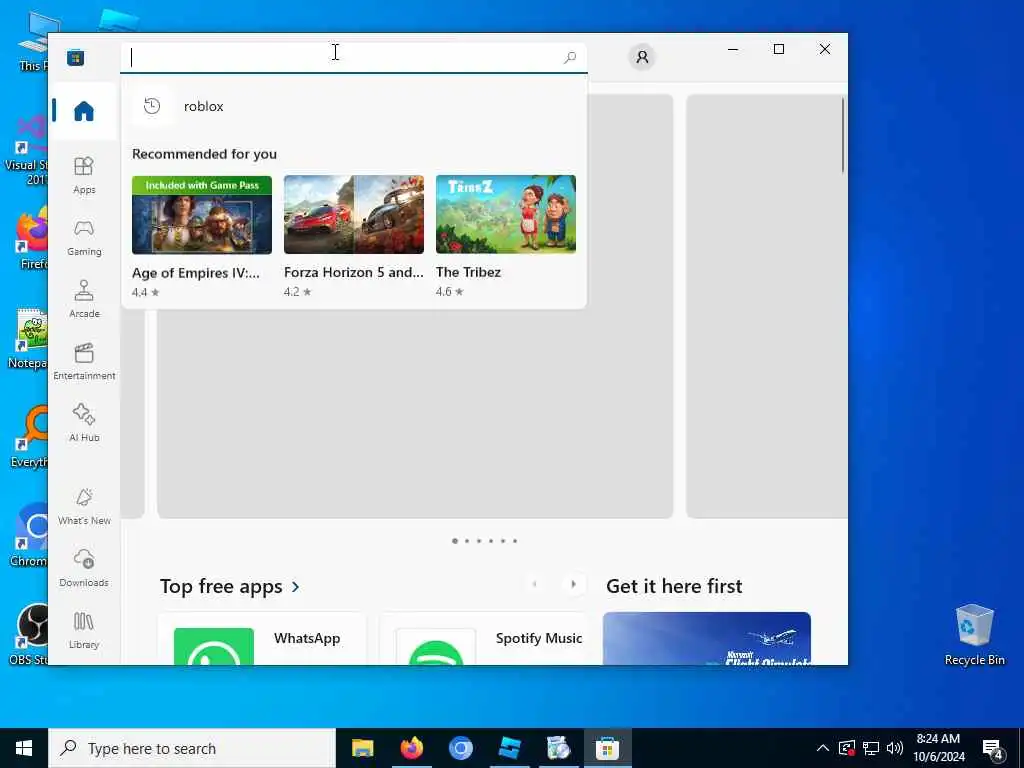Viewport: 1024px width, 768px height.
Task: Open Recycle Bin on desktop
Action: click(x=974, y=635)
